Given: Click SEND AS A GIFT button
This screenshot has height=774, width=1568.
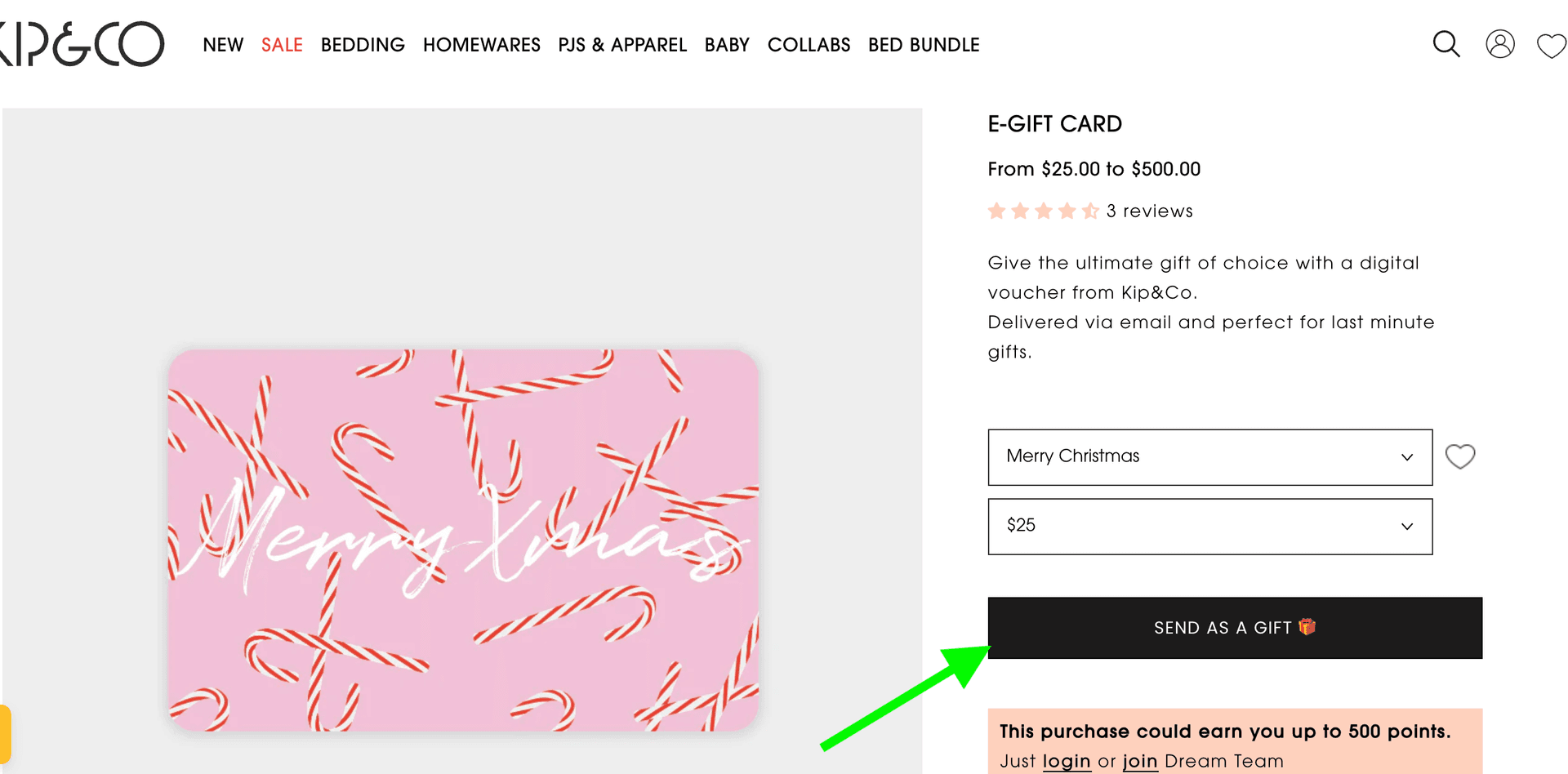Looking at the screenshot, I should click(x=1235, y=628).
